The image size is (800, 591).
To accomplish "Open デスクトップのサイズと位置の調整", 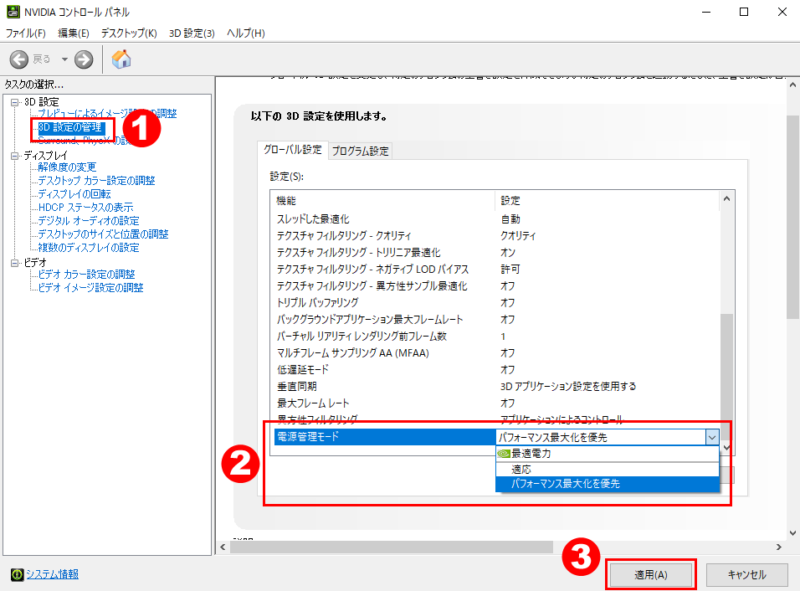I will (x=103, y=234).
